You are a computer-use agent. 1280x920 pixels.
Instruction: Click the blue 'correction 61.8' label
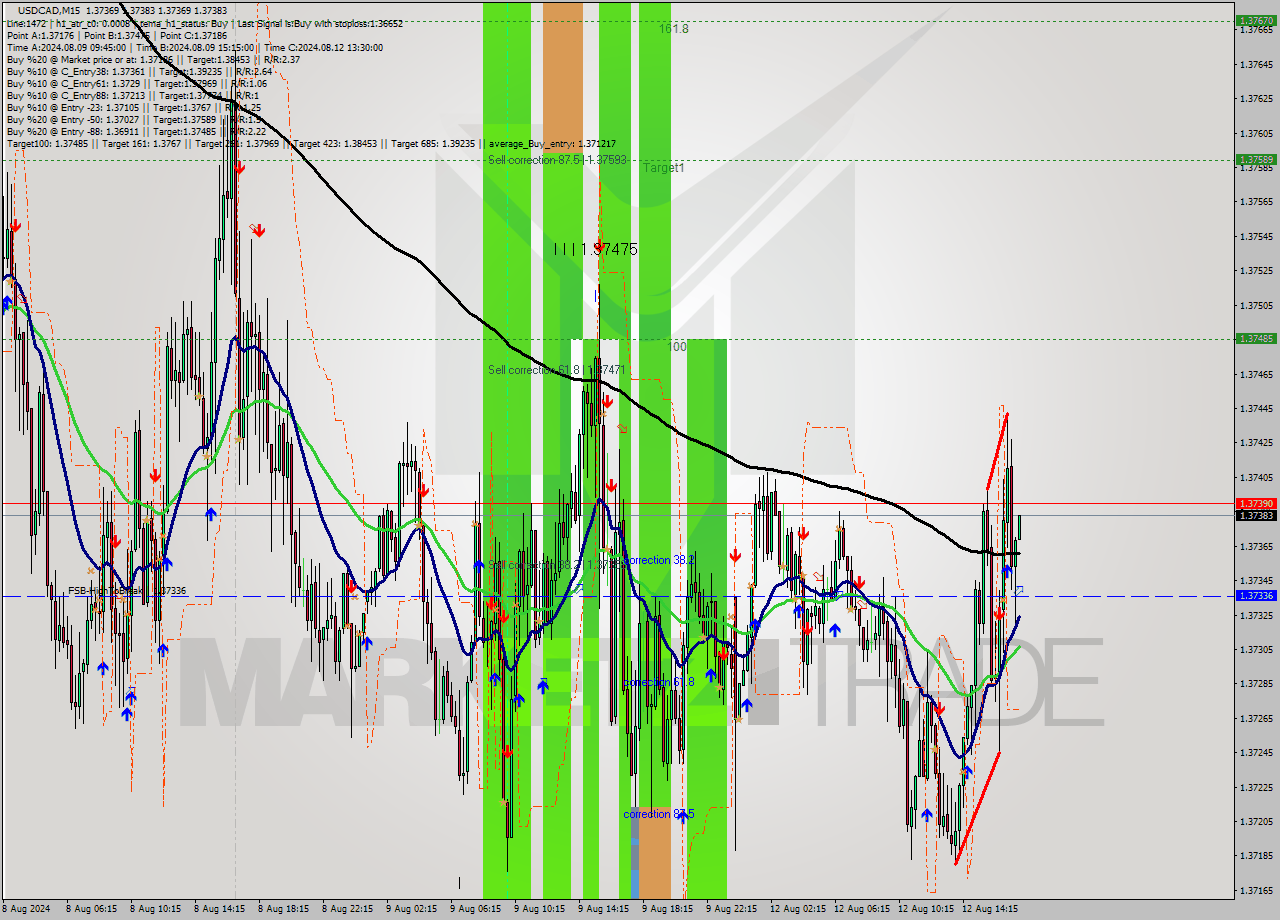point(658,682)
